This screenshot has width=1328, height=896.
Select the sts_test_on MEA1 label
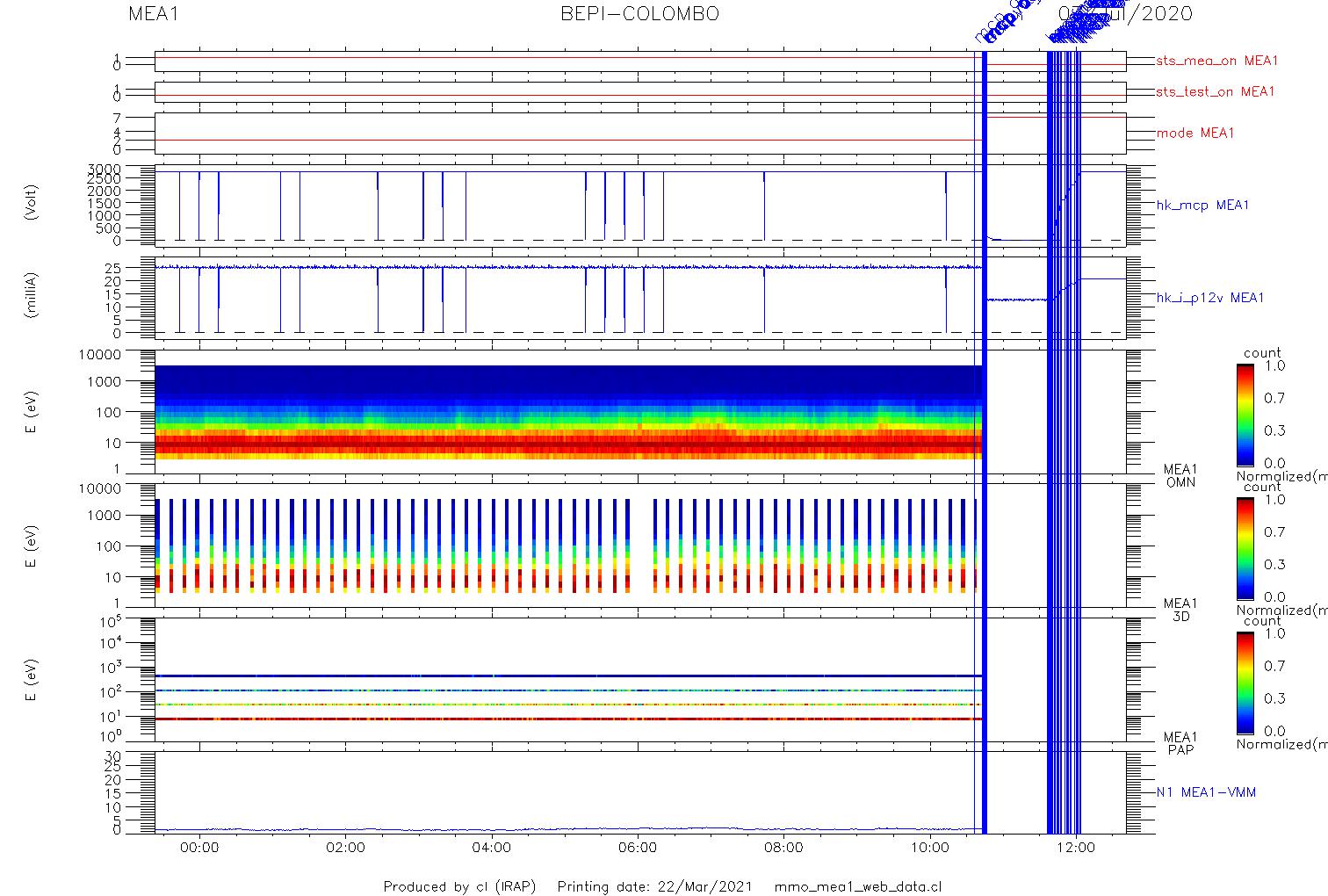click(x=1215, y=91)
